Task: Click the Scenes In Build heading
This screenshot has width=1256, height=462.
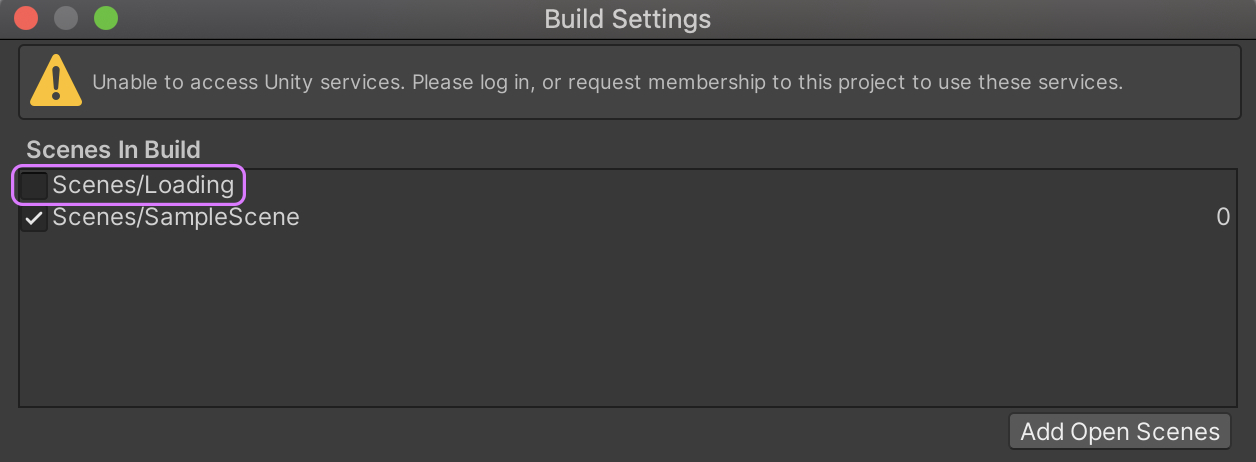Action: [x=113, y=150]
